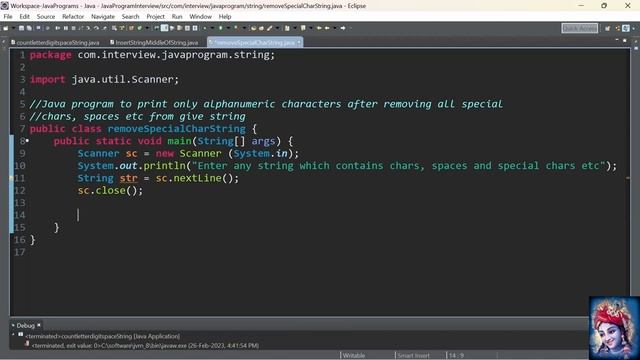Open the Window menu
Image resolution: width=640 pixels, height=360 pixels.
[x=200, y=17]
